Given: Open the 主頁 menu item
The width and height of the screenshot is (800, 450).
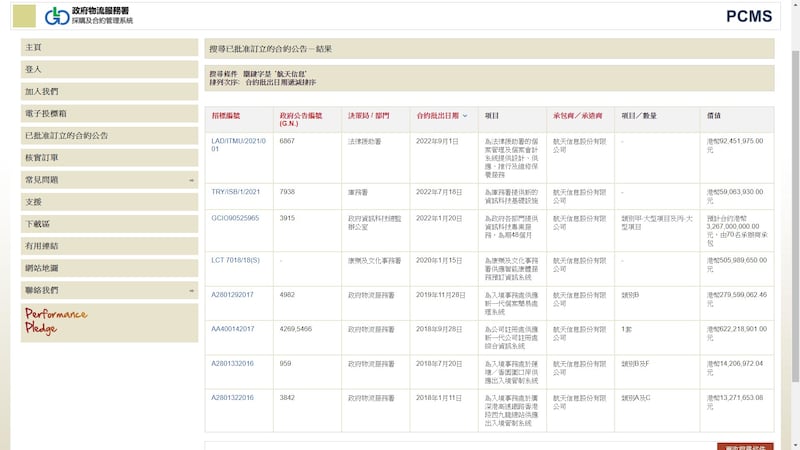Looking at the screenshot, I should point(34,48).
